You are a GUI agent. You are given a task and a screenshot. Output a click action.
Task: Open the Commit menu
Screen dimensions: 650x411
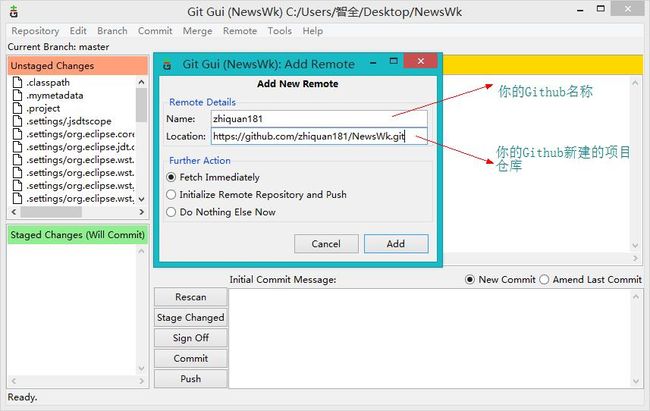(x=155, y=31)
